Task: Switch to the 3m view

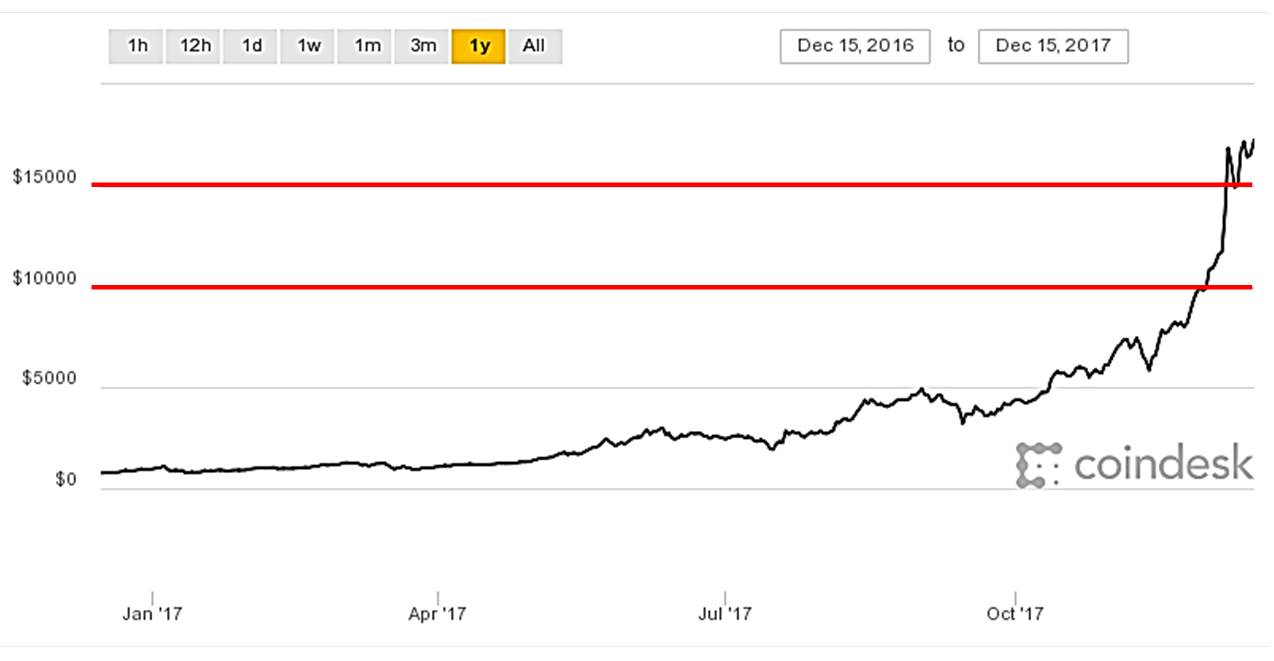Action: pyautogui.click(x=422, y=46)
